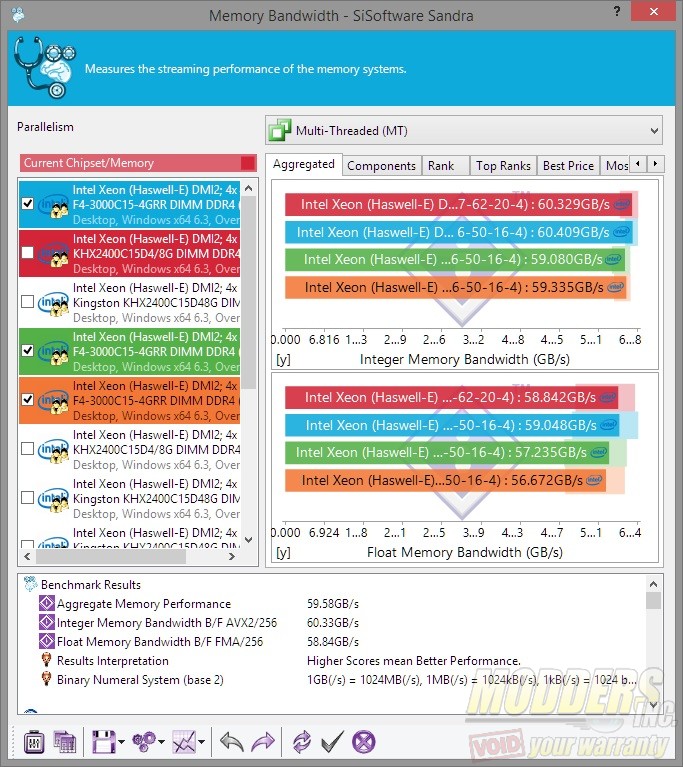The width and height of the screenshot is (683, 767).
Task: Uncheck the green F4-3000C15-4GRR row checkbox
Action: (28, 350)
